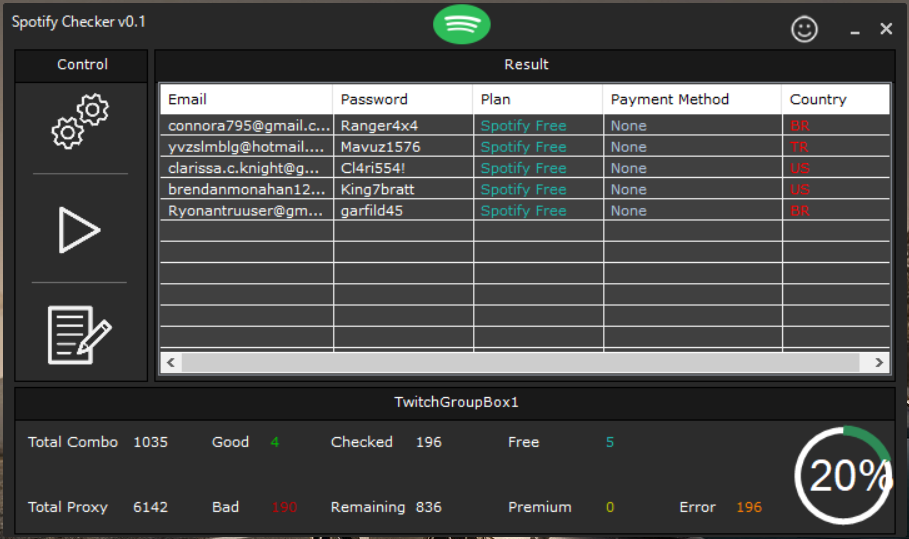Click the green Spotify logo
909x539 pixels.
[461, 24]
